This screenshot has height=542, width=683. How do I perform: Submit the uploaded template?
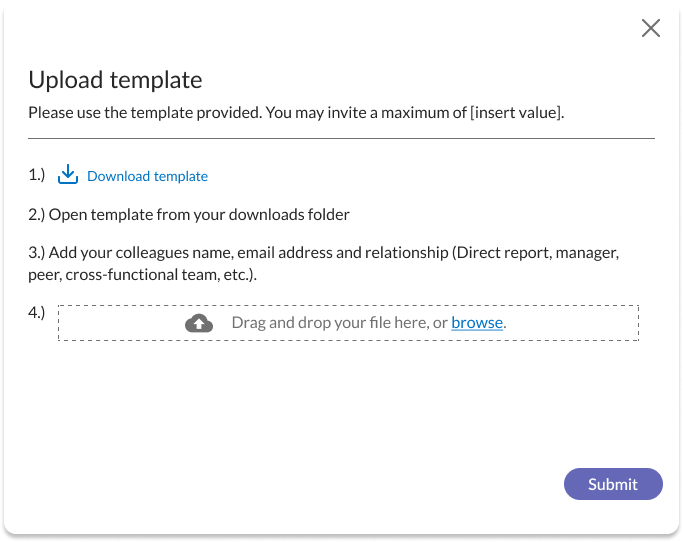613,484
